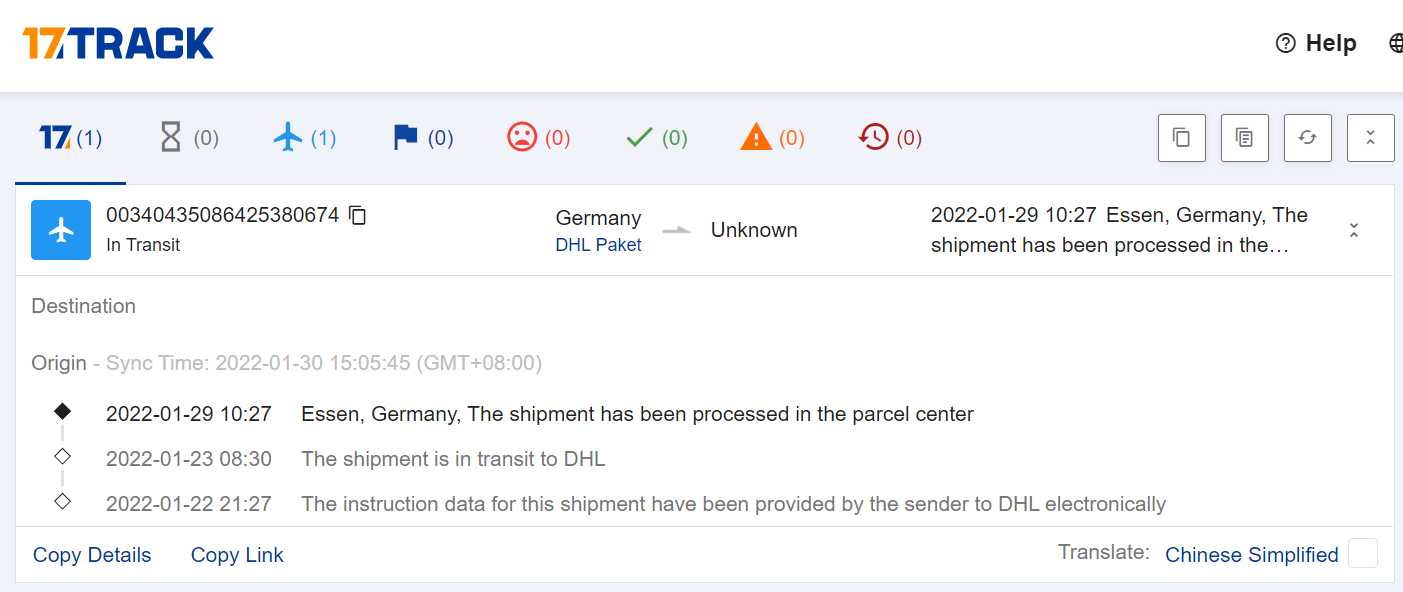Viewport: 1403px width, 592px height.
Task: Open the orange warning alert tab
Action: coord(772,138)
